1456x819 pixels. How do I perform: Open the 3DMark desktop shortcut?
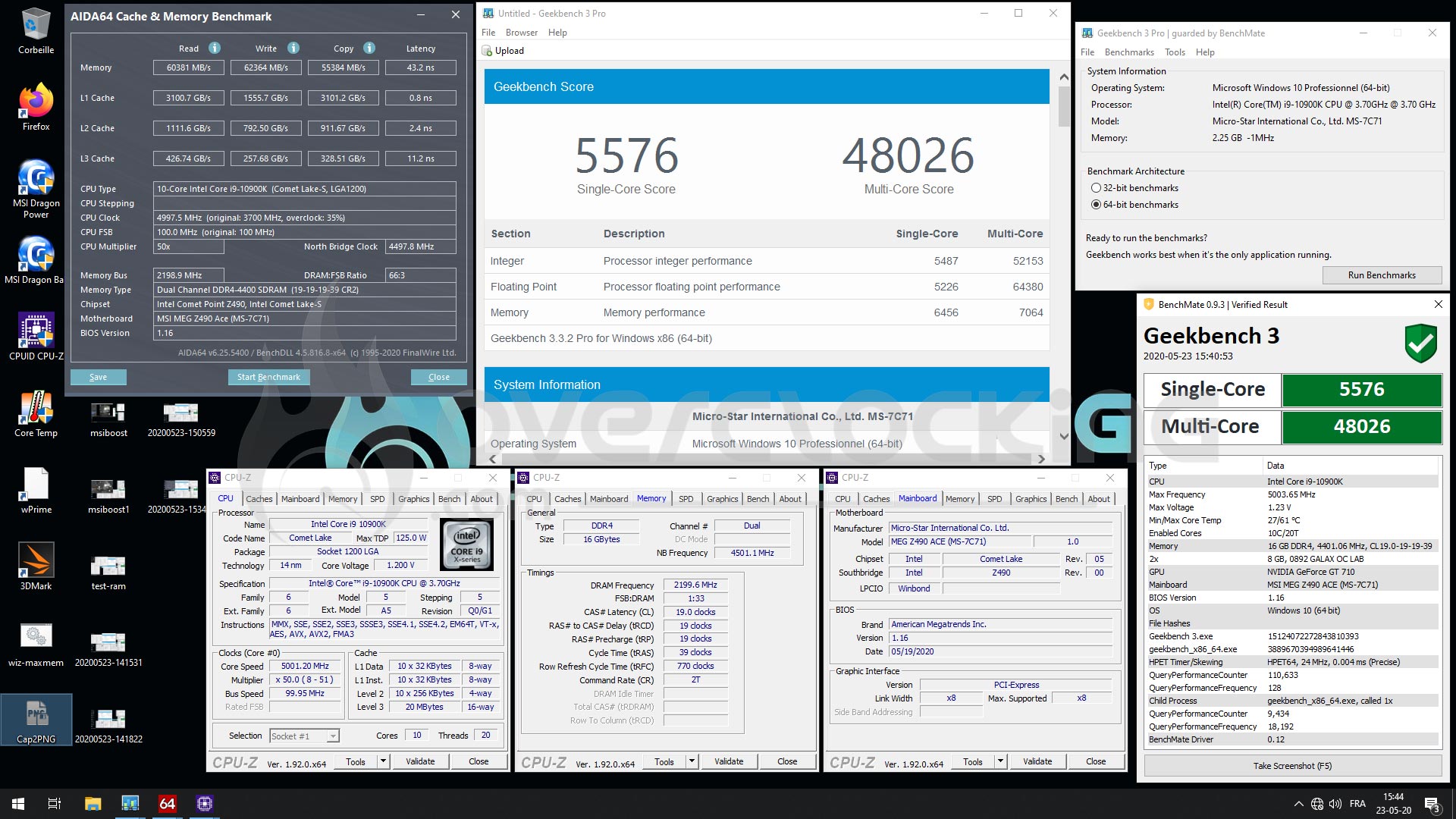36,566
